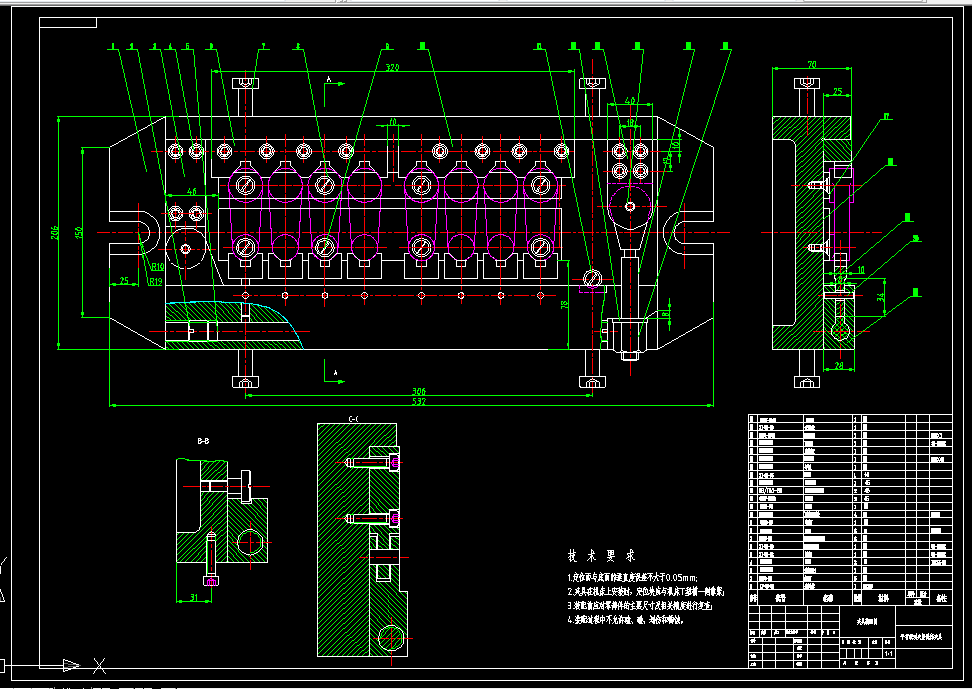The width and height of the screenshot is (972, 689).
Task: Click part balloon number 7
Action: point(263,45)
